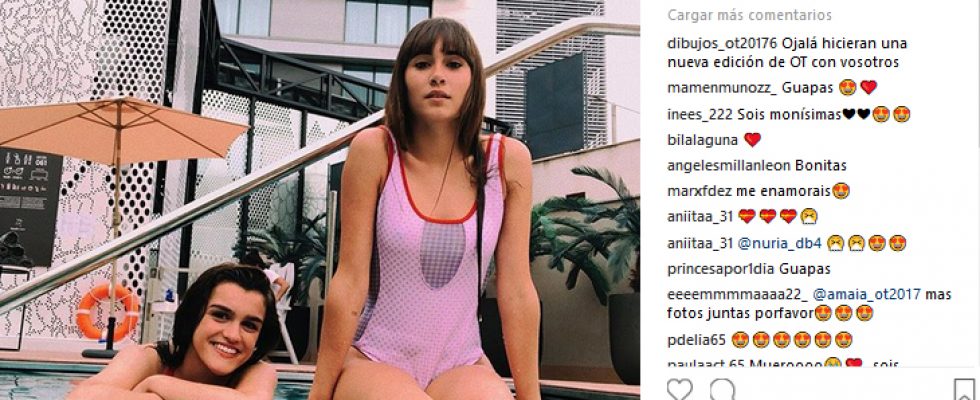The width and height of the screenshot is (980, 400).
Task: Click the bookmark save icon
Action: [x=964, y=390]
